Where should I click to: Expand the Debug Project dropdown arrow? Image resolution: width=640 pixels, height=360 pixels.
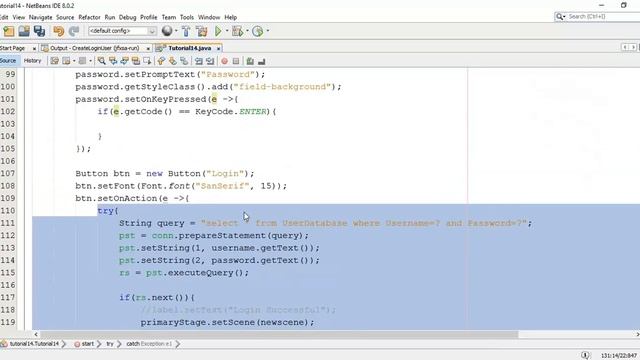(x=247, y=31)
